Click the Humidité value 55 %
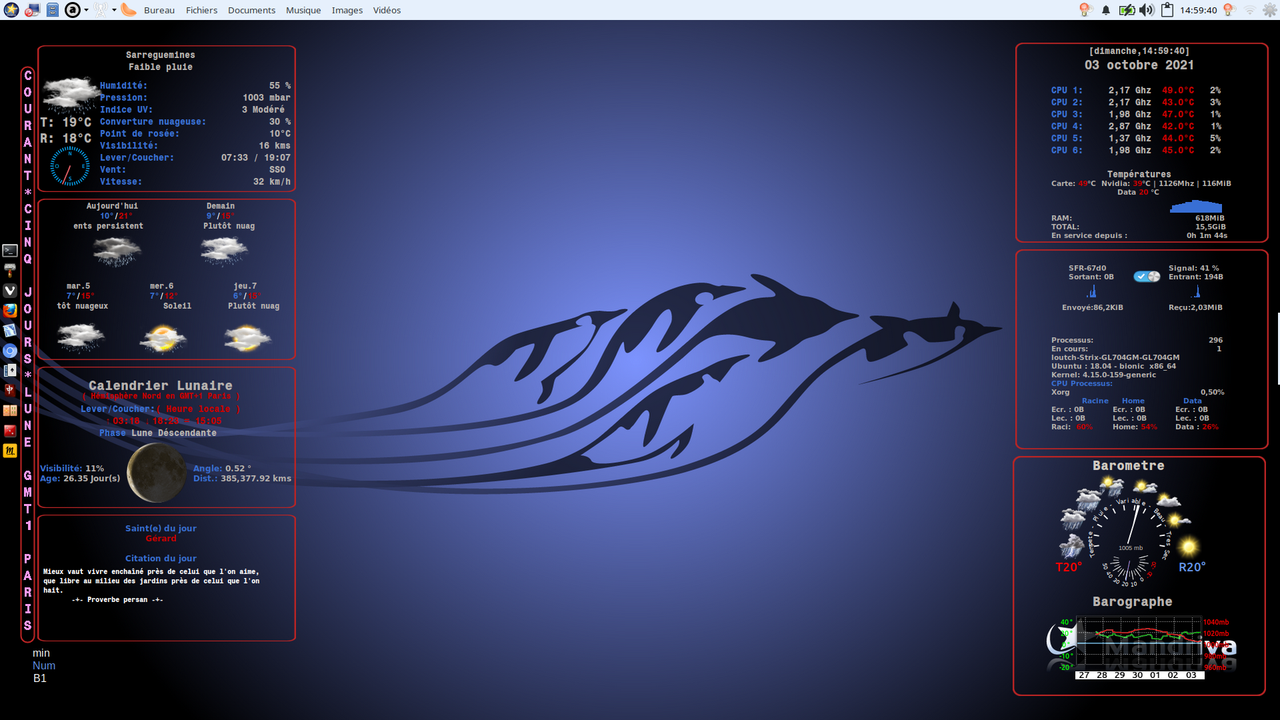 click(x=280, y=86)
